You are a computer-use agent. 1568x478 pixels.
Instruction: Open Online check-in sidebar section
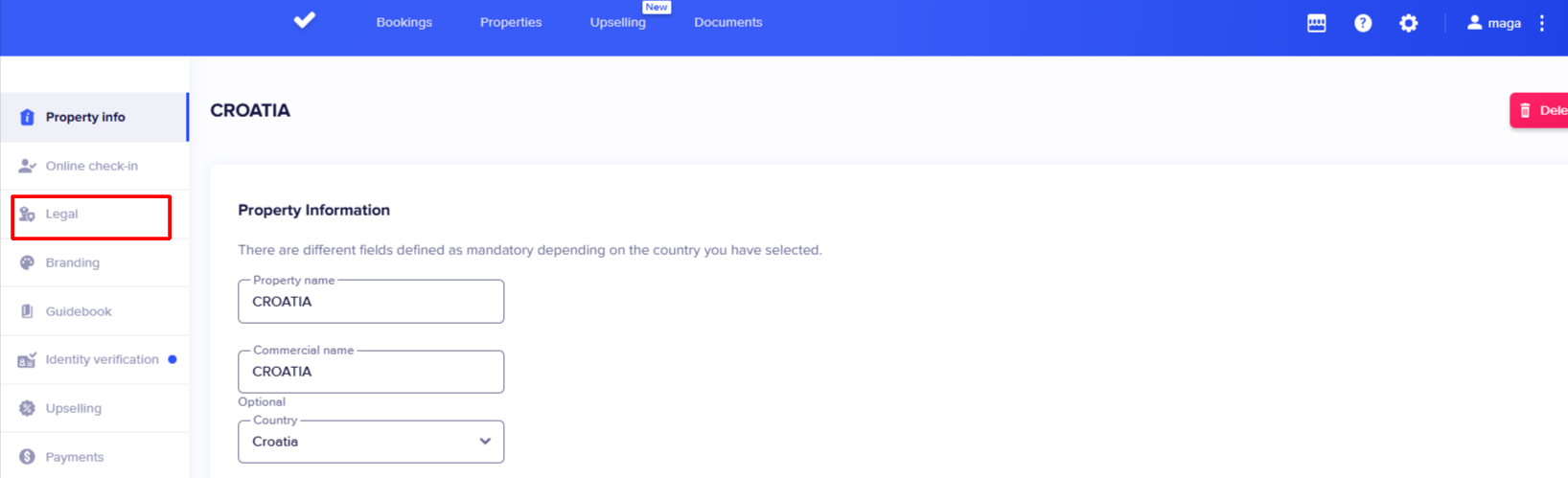[91, 166]
